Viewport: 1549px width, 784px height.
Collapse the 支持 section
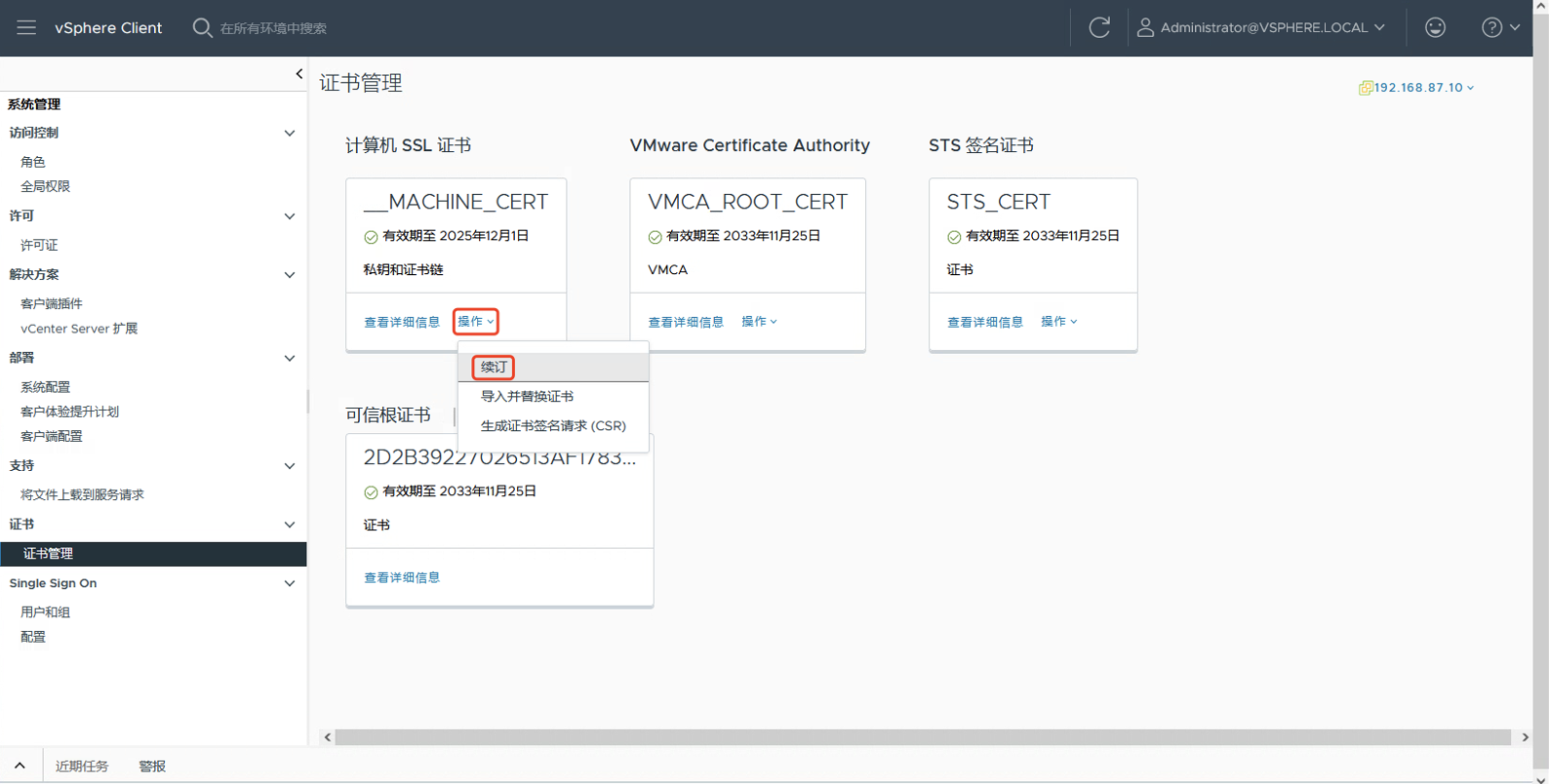point(289,466)
